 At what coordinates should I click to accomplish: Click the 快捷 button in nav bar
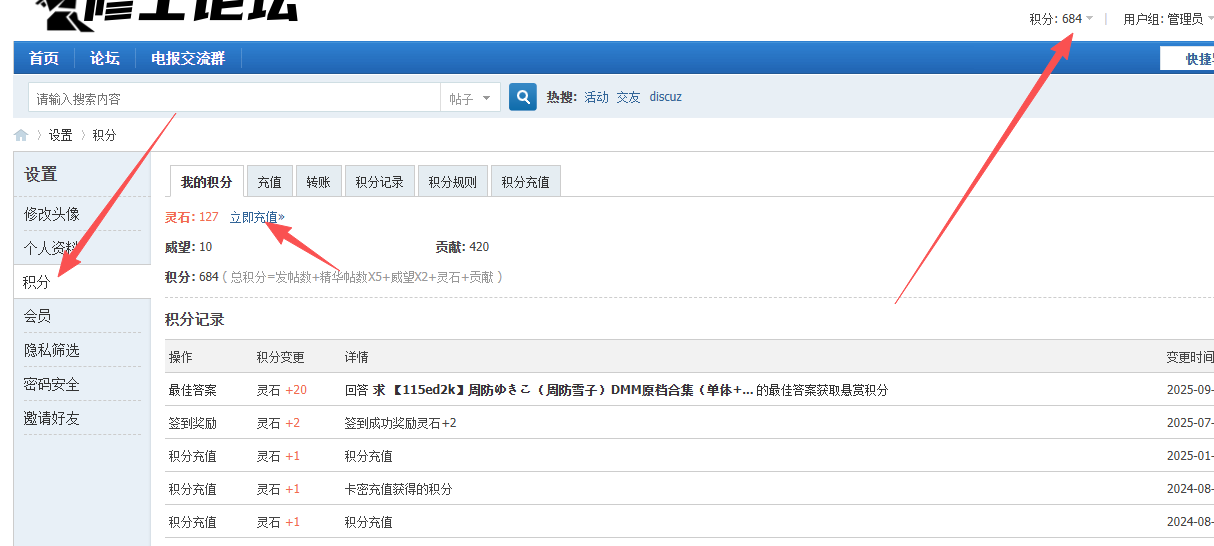[x=1187, y=59]
